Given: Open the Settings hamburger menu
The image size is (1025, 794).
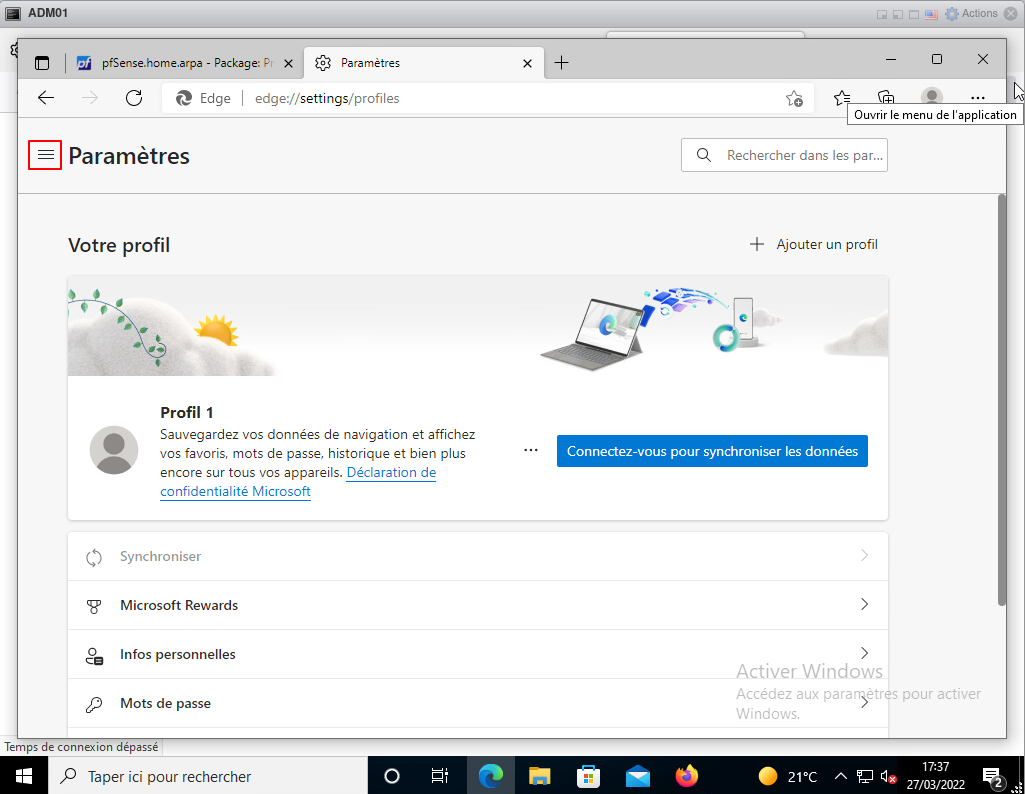Looking at the screenshot, I should [45, 155].
